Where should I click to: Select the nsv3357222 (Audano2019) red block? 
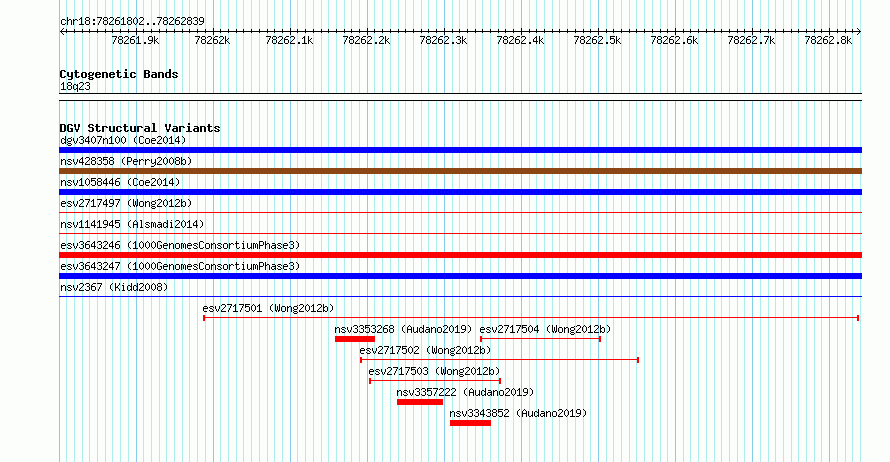coord(419,402)
